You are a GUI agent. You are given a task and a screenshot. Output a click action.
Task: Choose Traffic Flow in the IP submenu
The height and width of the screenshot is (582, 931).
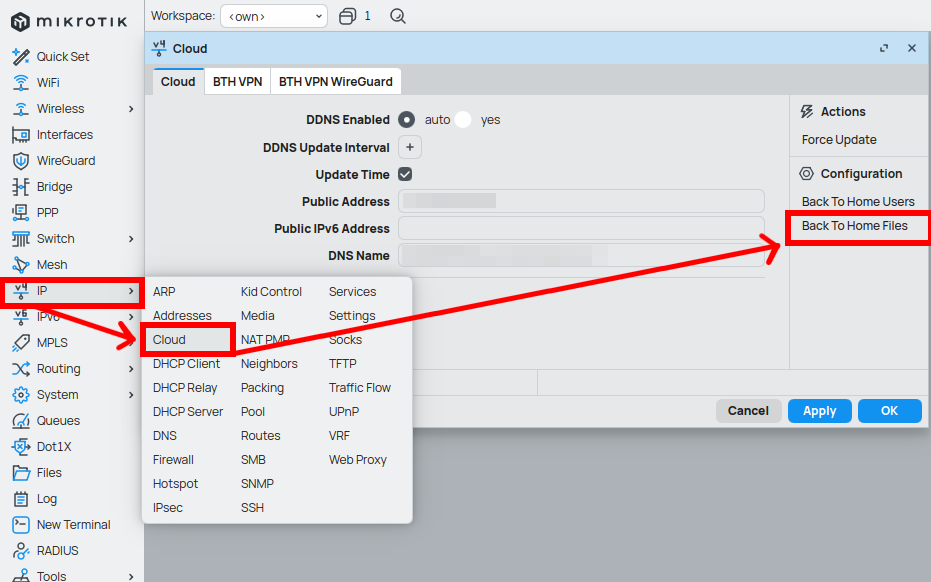click(360, 388)
